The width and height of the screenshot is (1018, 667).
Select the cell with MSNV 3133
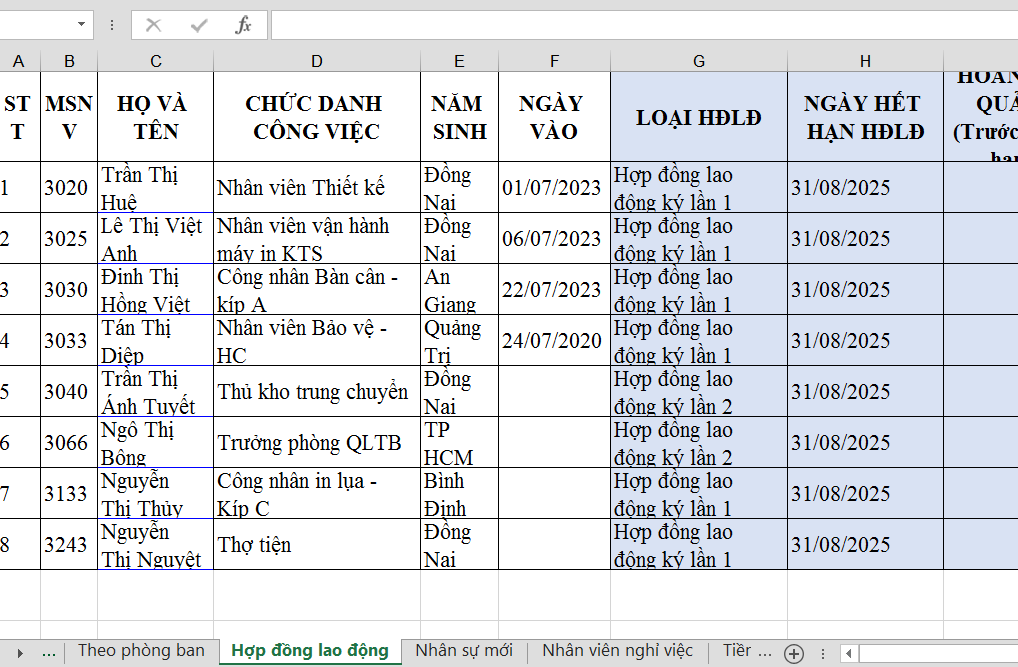click(69, 493)
